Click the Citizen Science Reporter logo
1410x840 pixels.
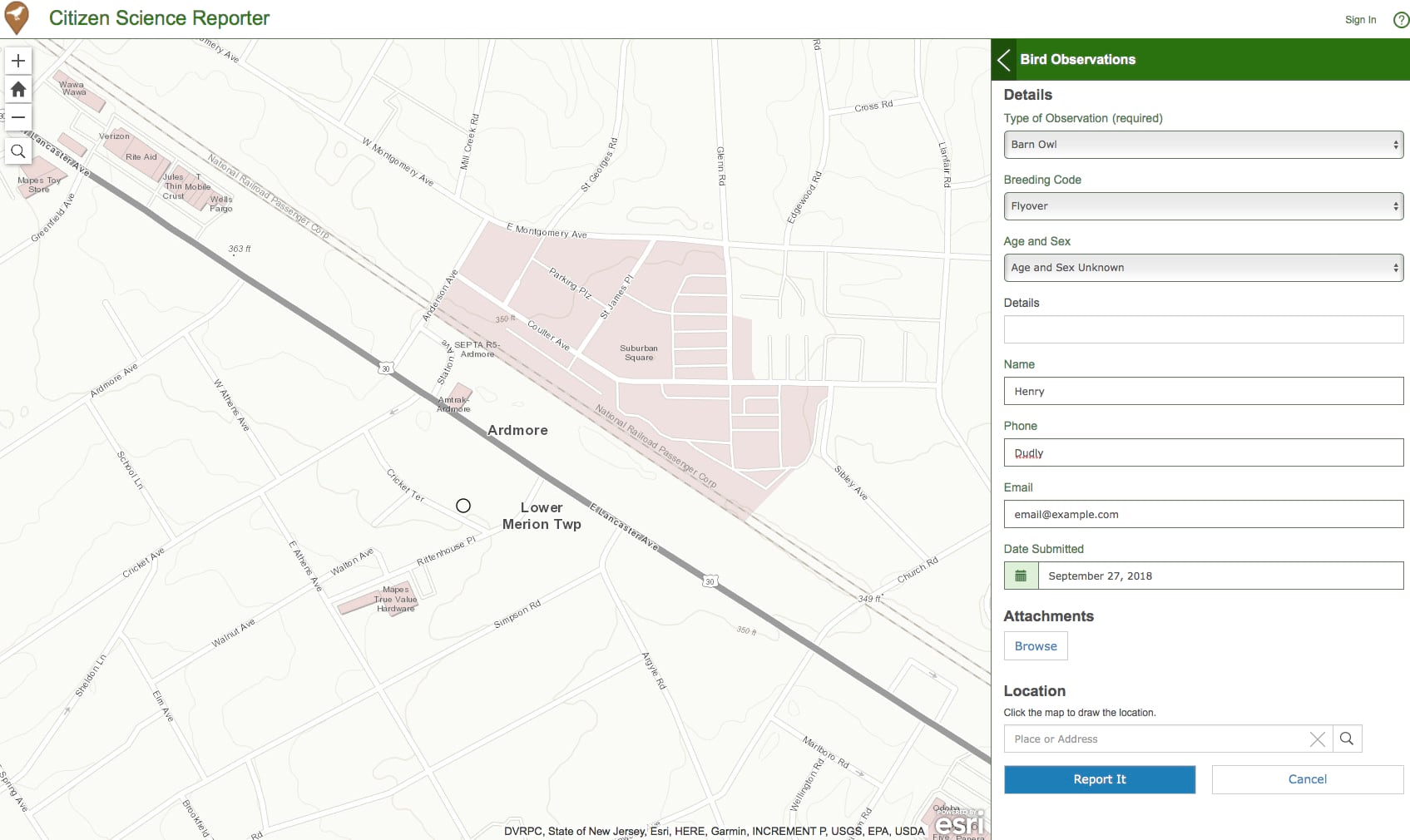click(17, 18)
